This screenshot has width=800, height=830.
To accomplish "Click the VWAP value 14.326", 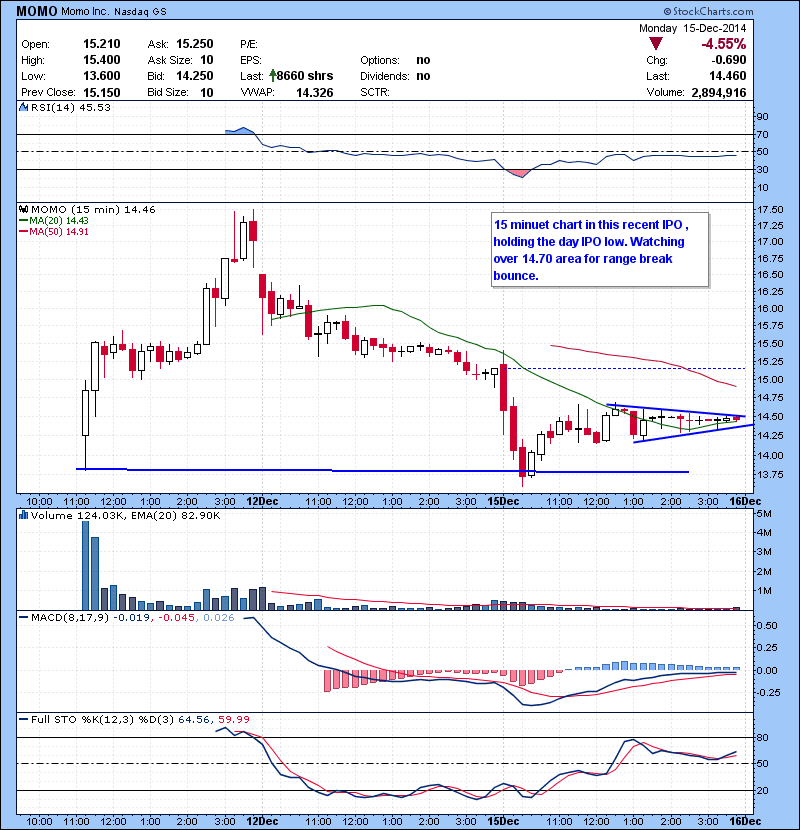I will coord(314,93).
